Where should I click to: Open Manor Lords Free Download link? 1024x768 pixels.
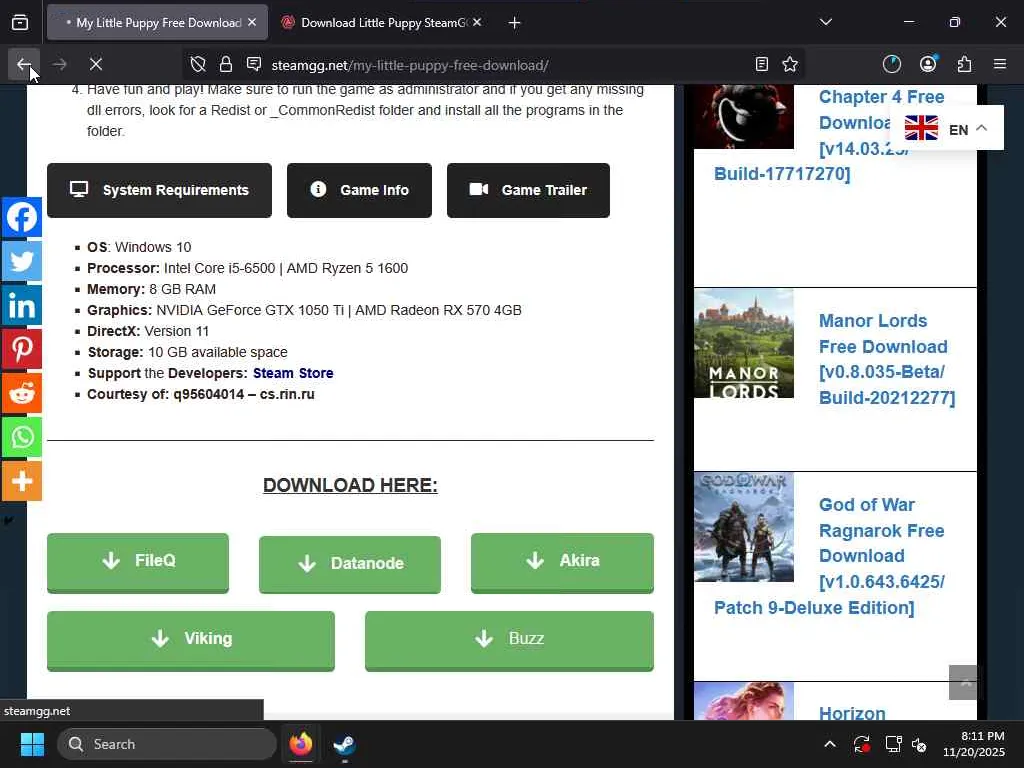click(886, 359)
